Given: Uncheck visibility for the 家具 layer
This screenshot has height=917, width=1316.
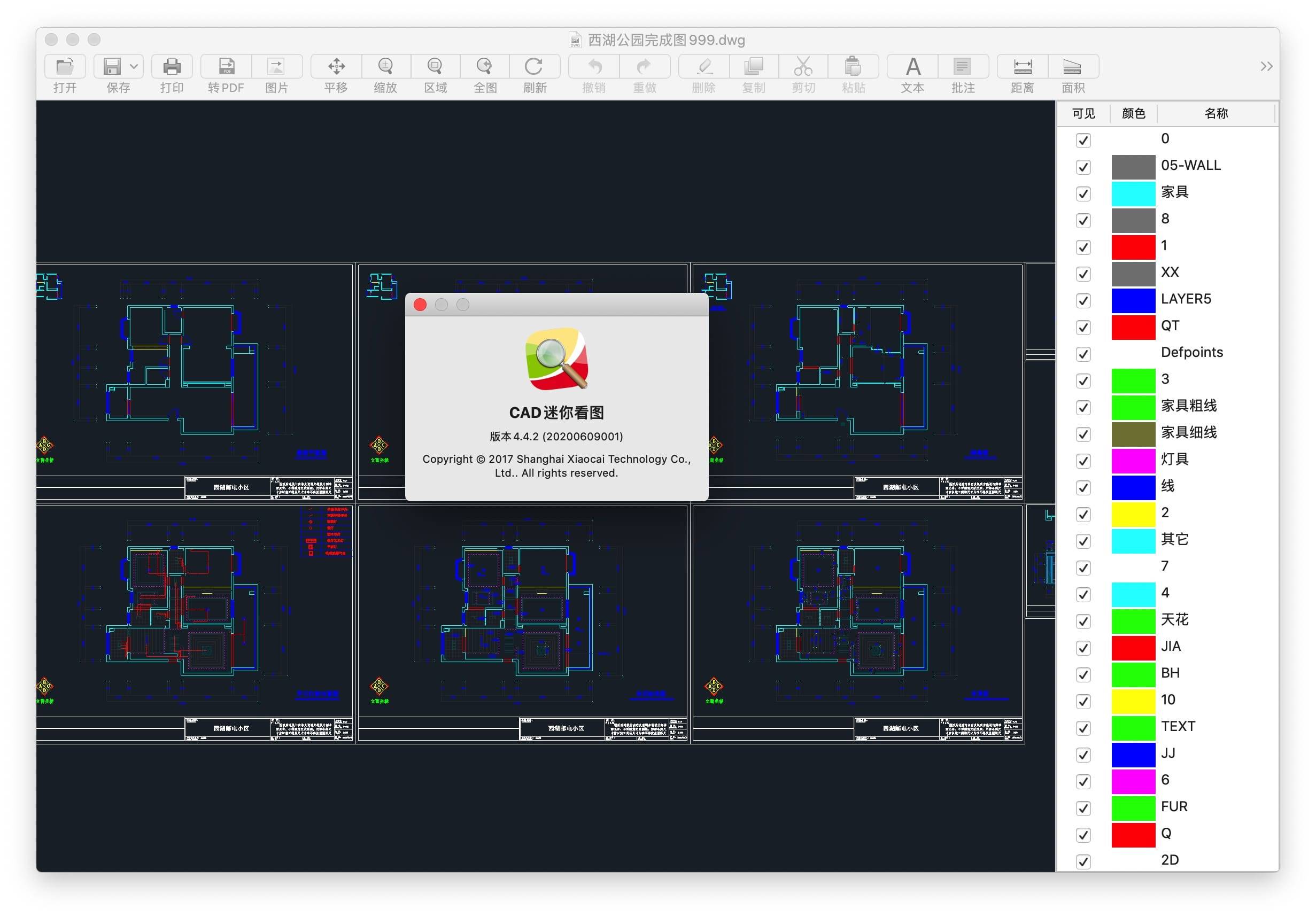Looking at the screenshot, I should (1083, 194).
